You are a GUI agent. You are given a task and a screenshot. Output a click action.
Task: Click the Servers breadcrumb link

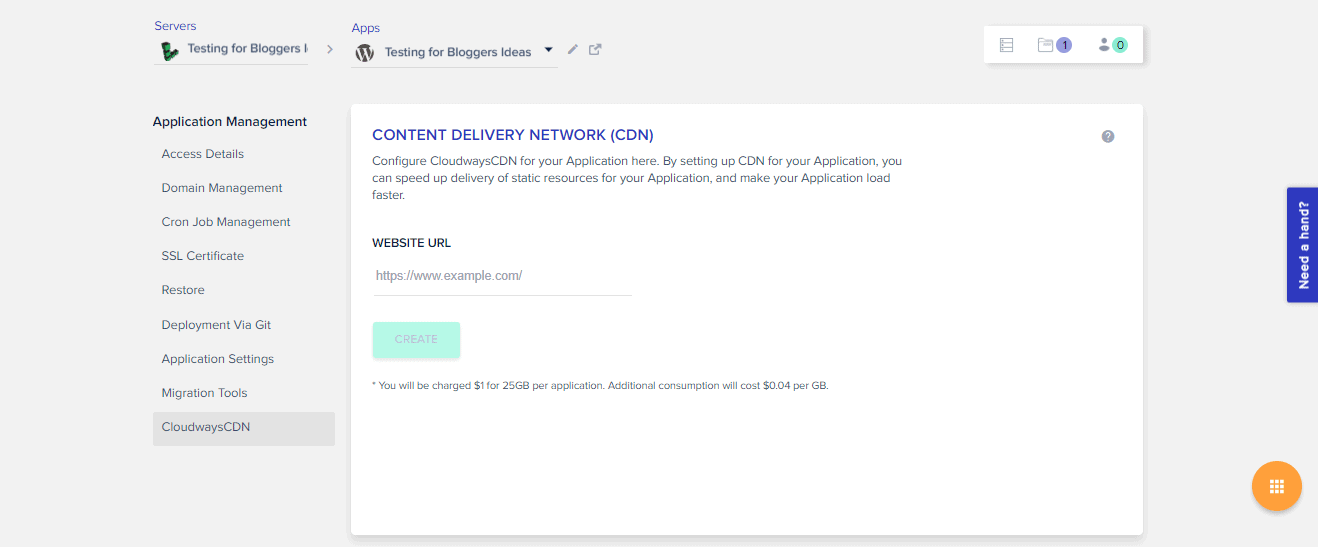pos(175,26)
